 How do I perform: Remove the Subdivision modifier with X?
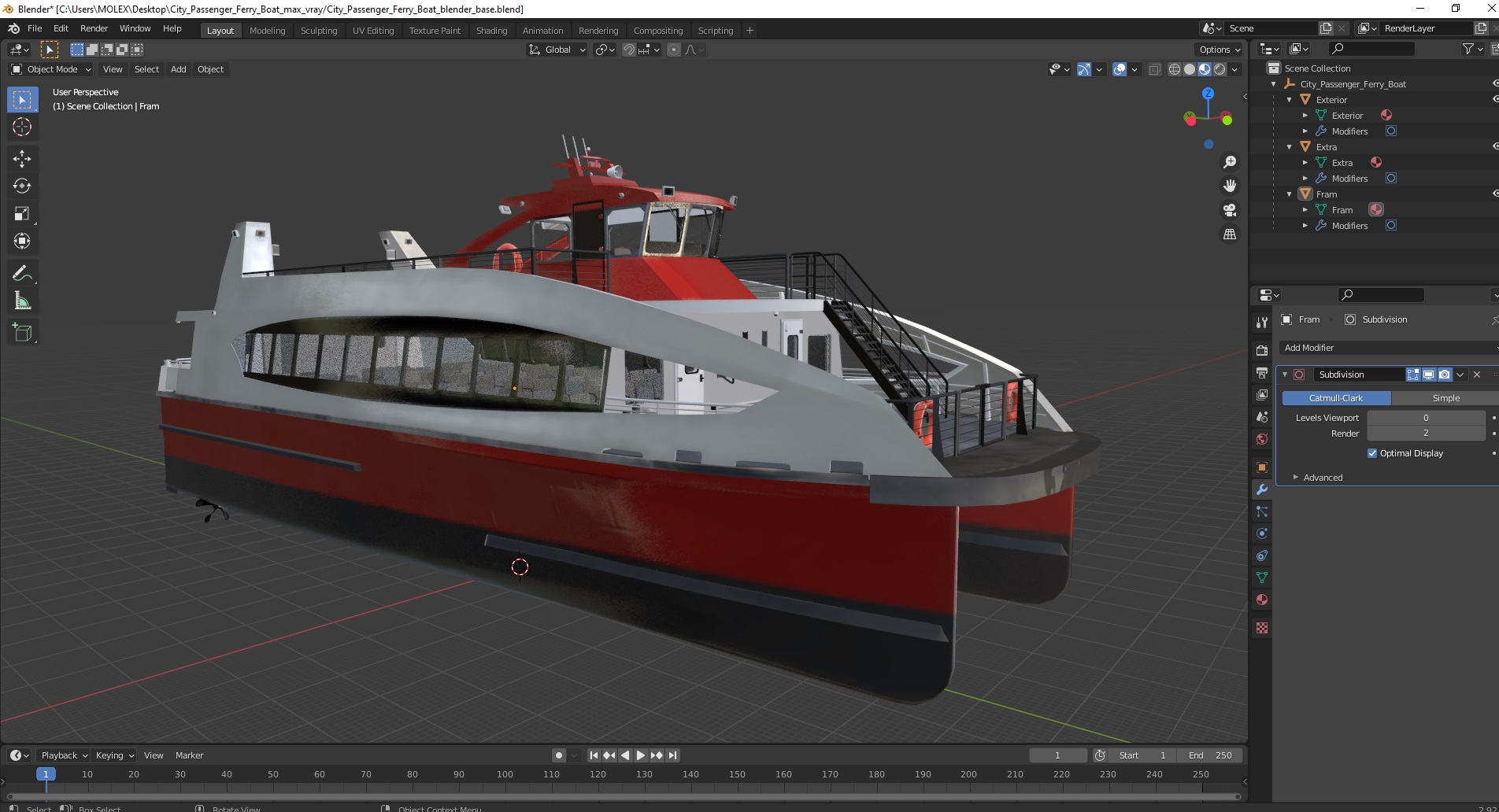[1477, 375]
